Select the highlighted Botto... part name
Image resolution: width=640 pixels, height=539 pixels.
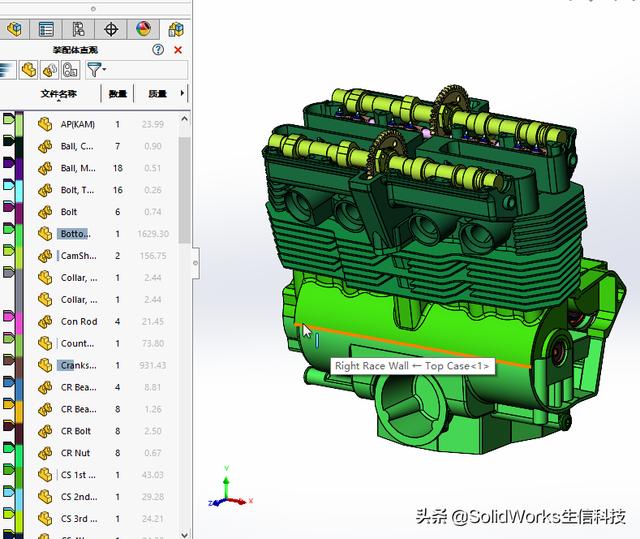[x=74, y=234]
